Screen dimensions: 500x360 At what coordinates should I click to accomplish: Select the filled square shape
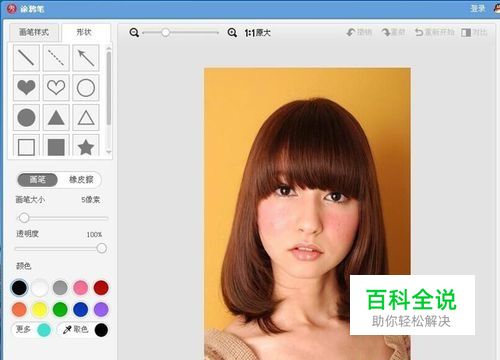tap(56, 145)
